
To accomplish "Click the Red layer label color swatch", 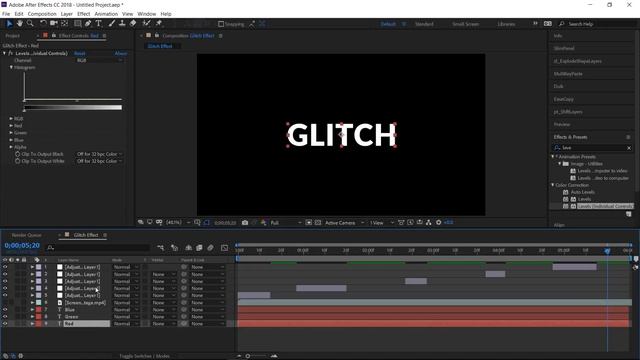I will [38, 324].
